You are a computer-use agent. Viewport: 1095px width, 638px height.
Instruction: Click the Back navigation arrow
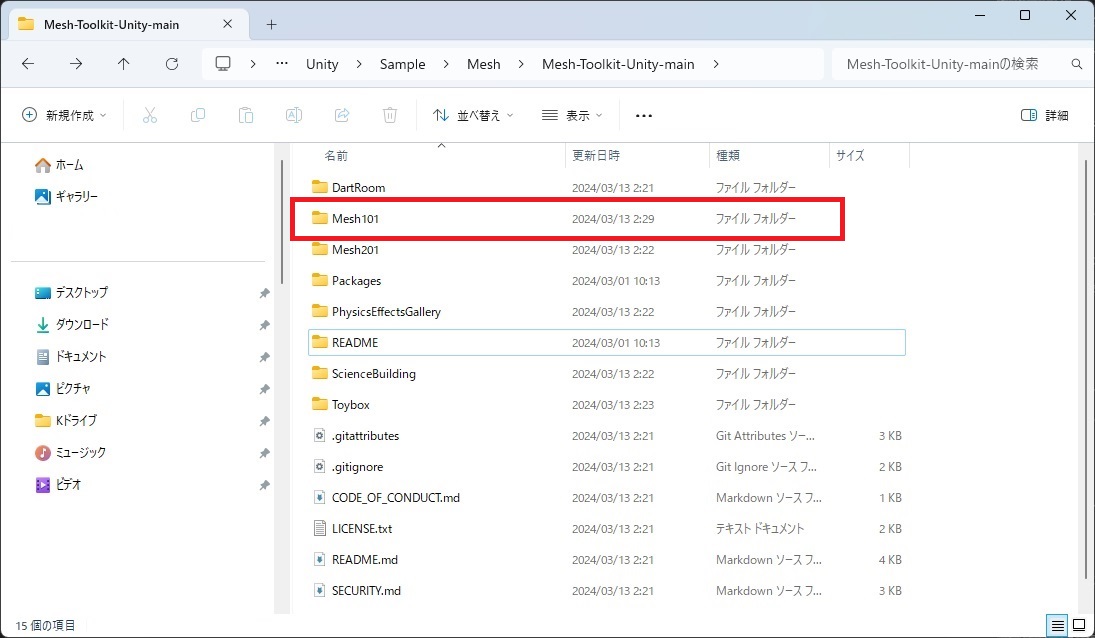(28, 64)
